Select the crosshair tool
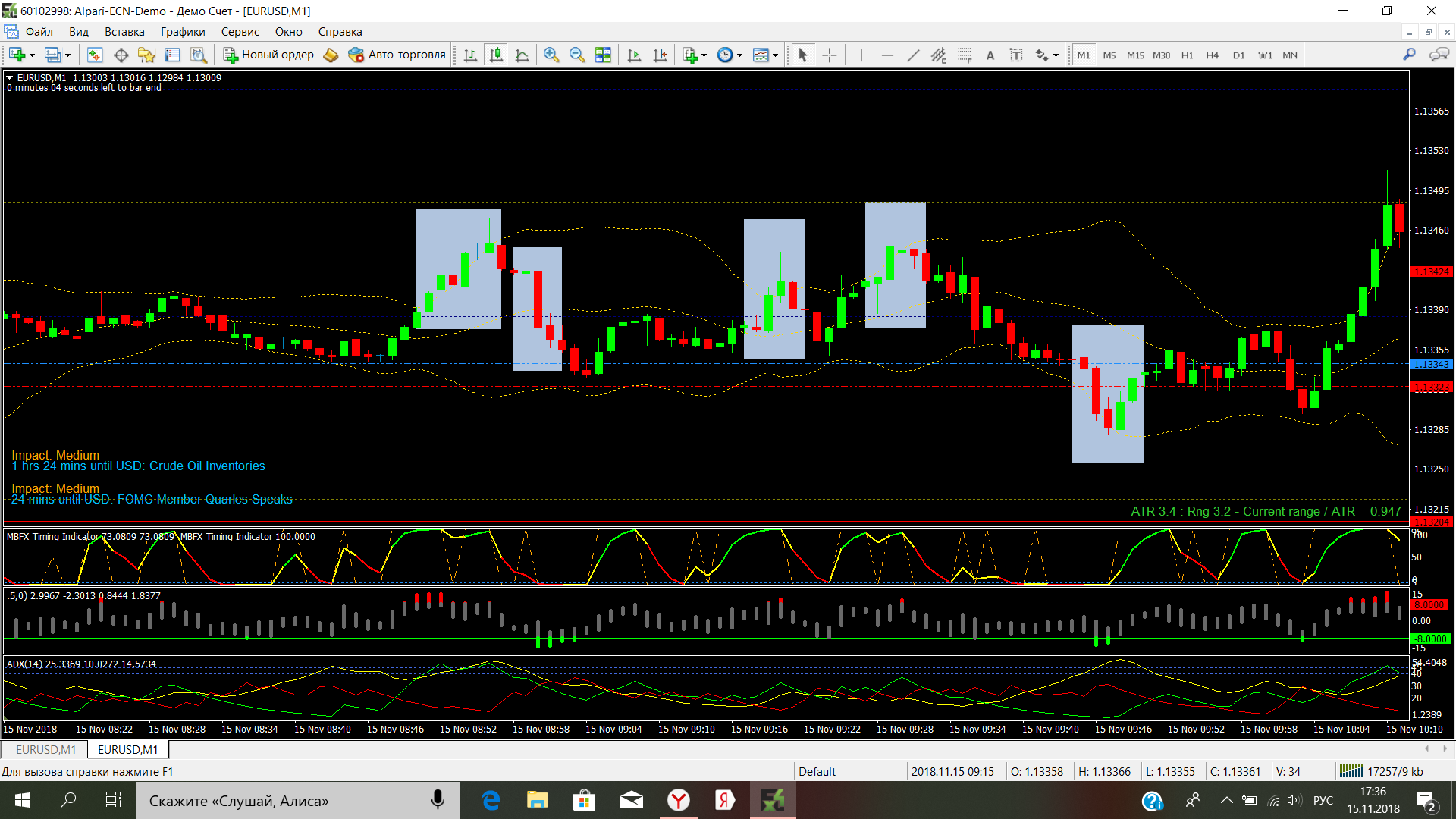 (x=830, y=55)
